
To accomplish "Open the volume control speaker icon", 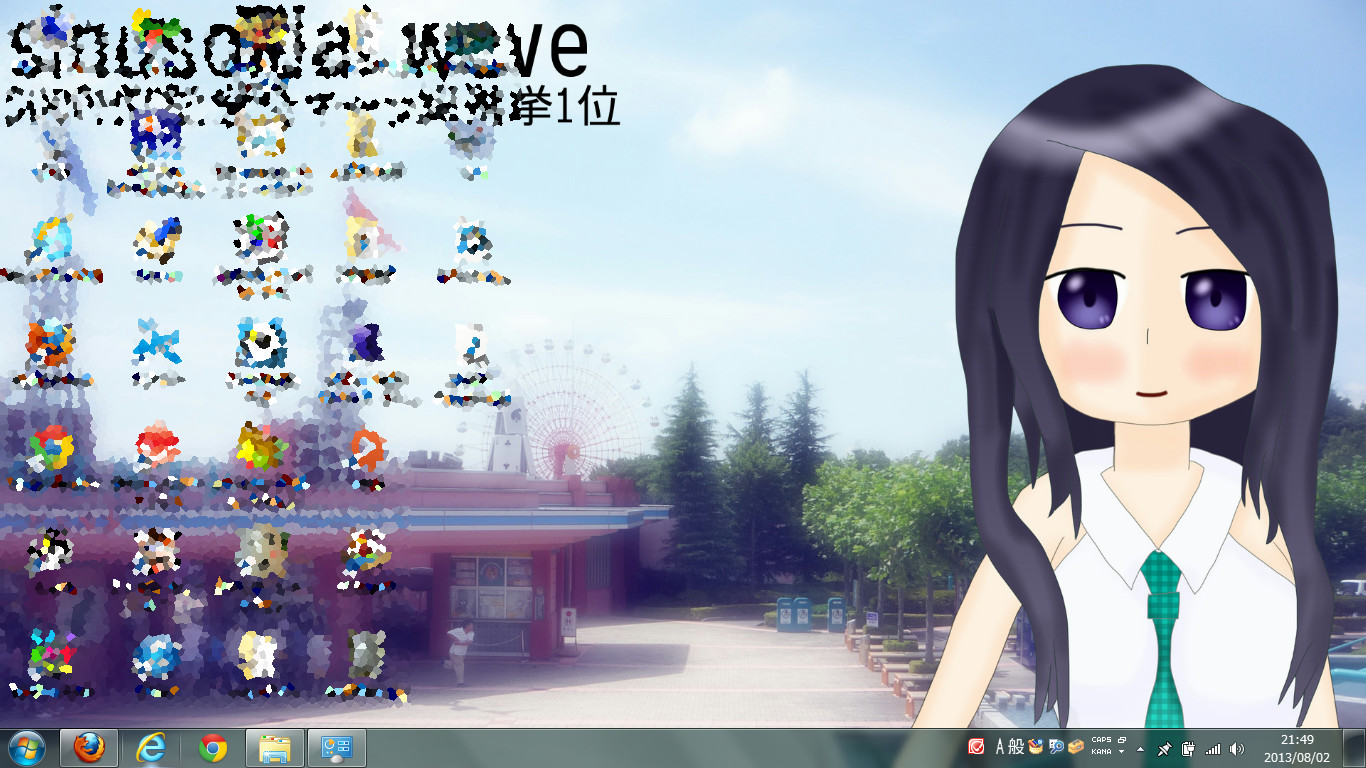I will tap(1237, 748).
